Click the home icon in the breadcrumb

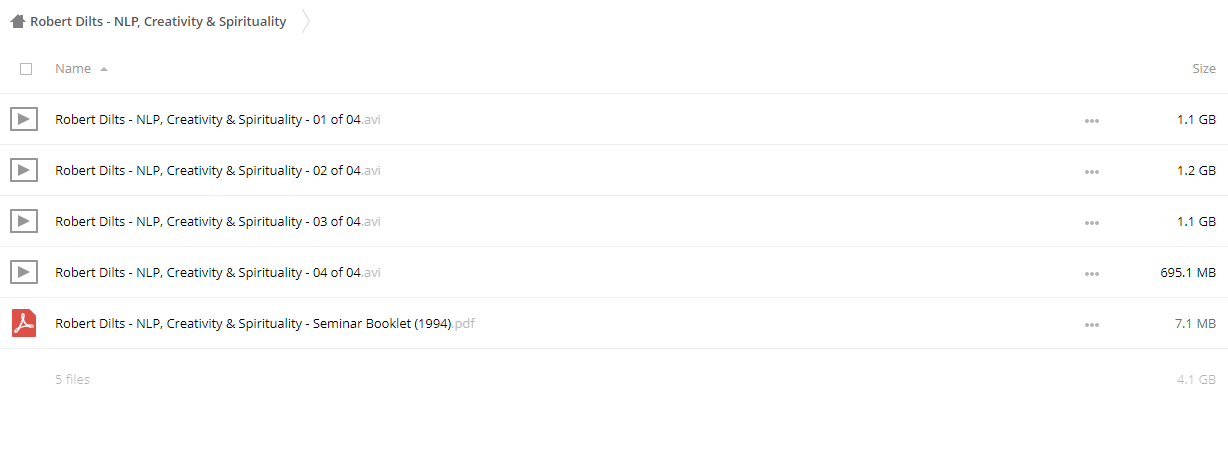tap(17, 21)
